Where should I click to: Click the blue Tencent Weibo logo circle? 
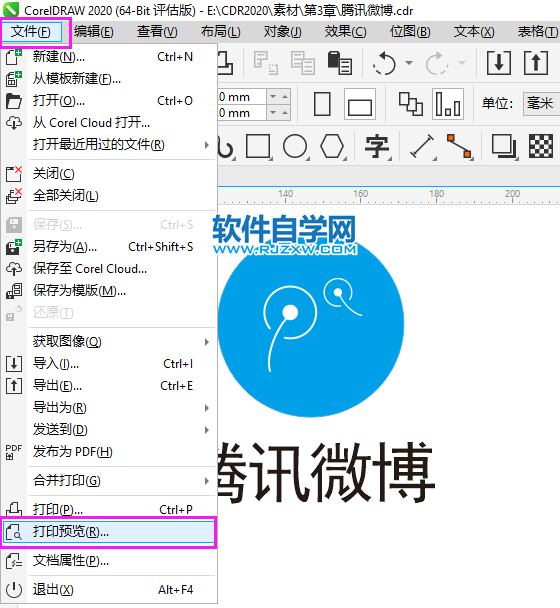tap(311, 326)
